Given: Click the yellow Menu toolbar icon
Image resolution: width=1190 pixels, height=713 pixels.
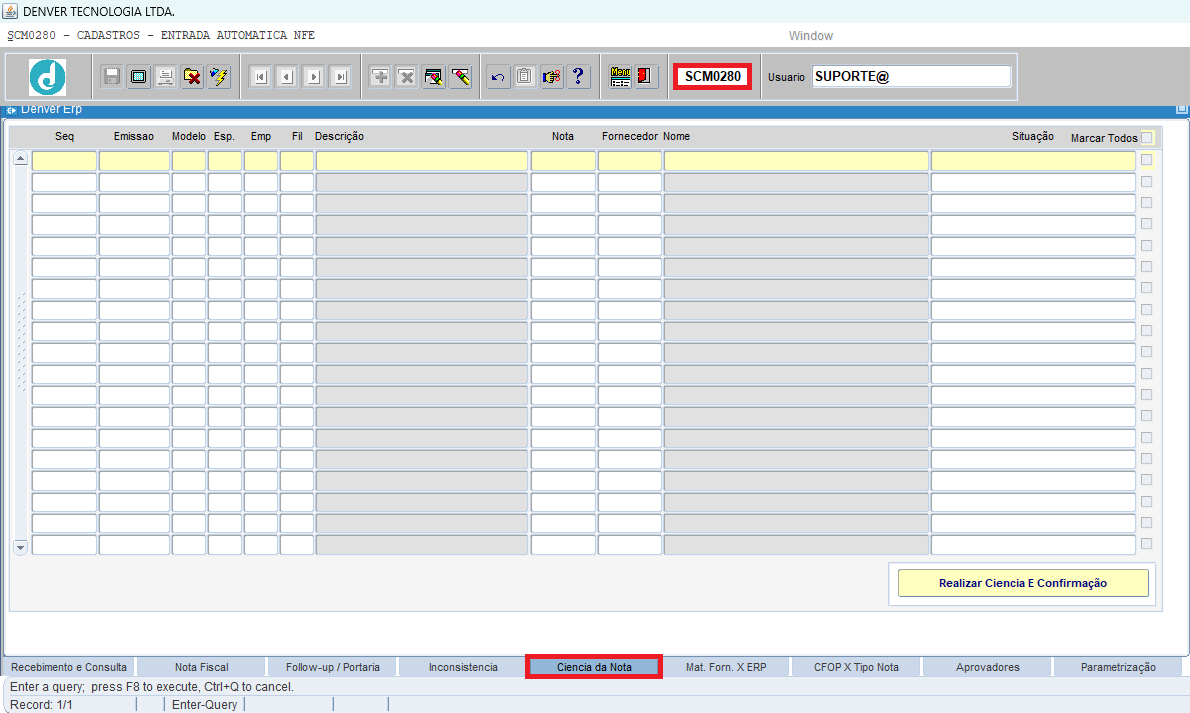Looking at the screenshot, I should click(620, 77).
